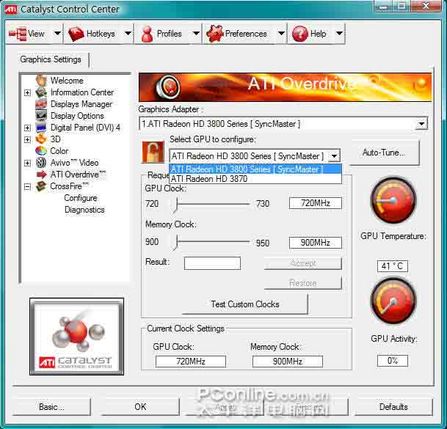Select ATI Radeon HD 3800 Series SyncMaster option
Viewport: 447px width, 429px height.
click(x=255, y=169)
